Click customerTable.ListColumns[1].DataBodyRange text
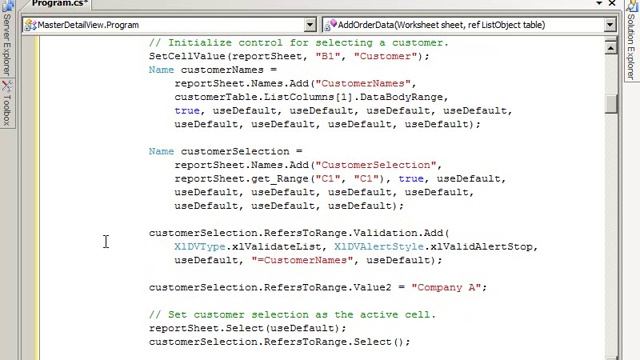Viewport: 640px width, 360px height. [x=309, y=97]
